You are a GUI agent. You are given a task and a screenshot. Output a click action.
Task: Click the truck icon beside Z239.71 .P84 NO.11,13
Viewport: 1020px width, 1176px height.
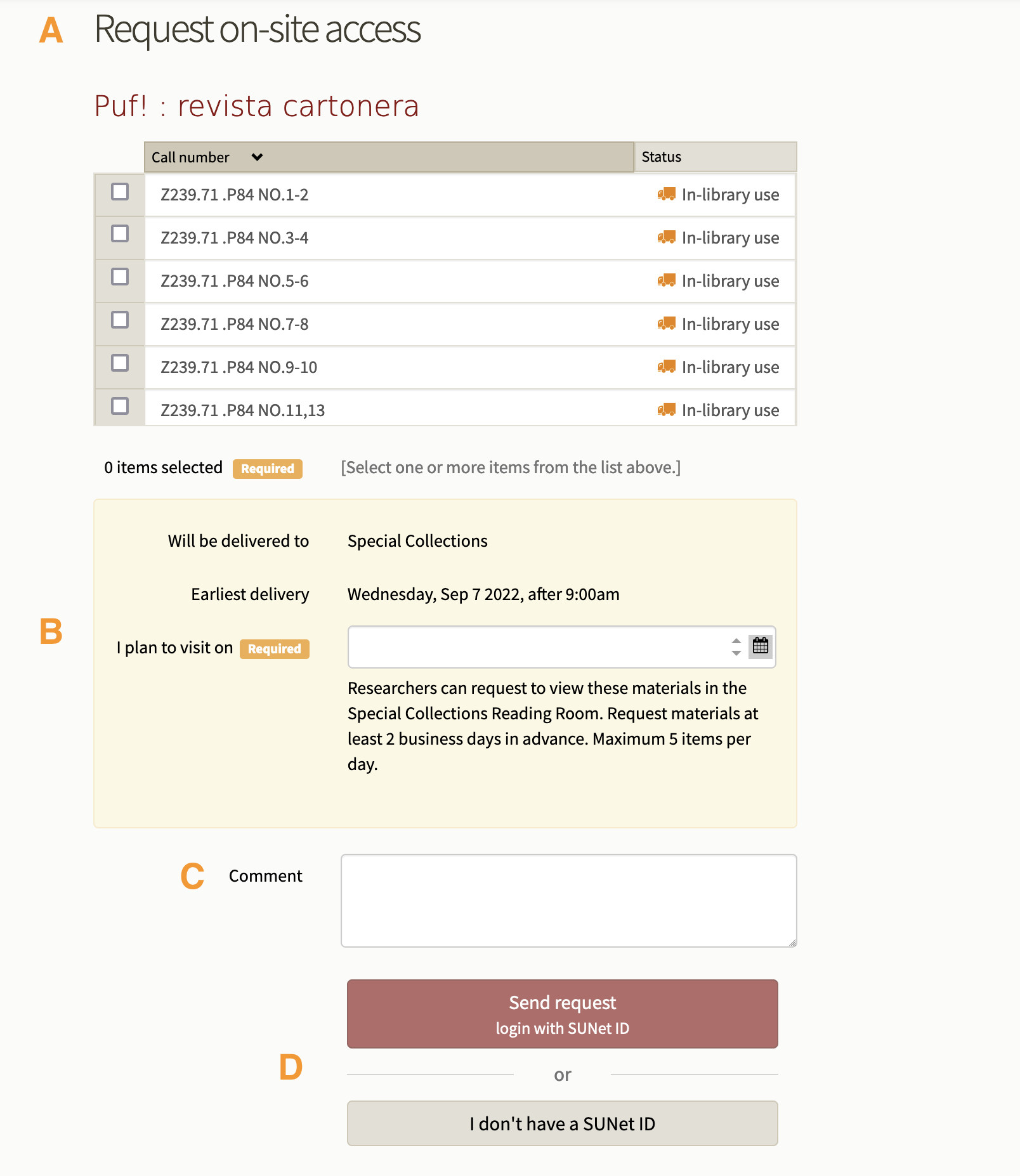click(666, 410)
